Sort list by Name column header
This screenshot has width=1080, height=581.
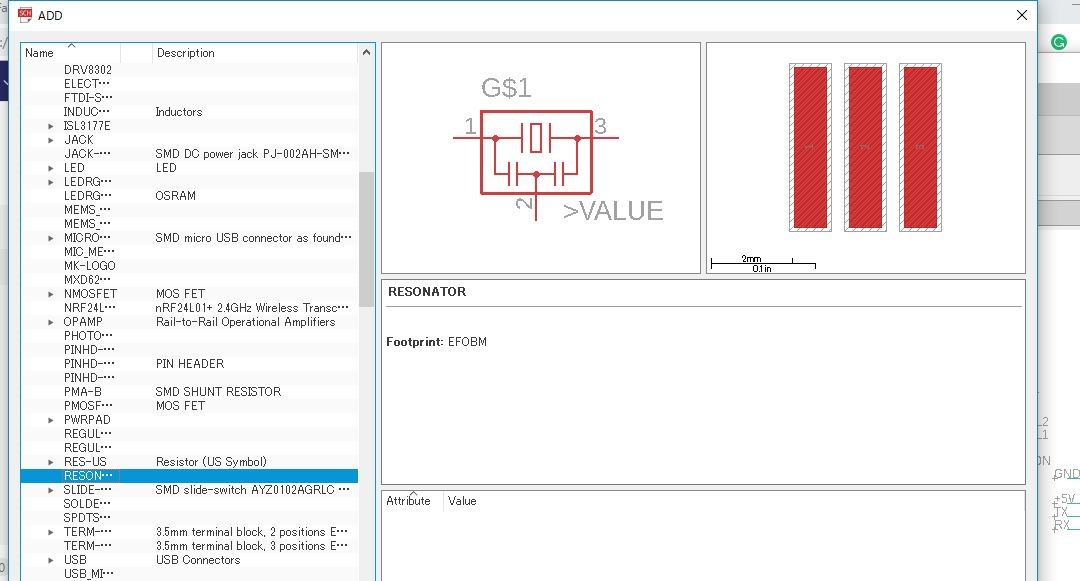(71, 53)
